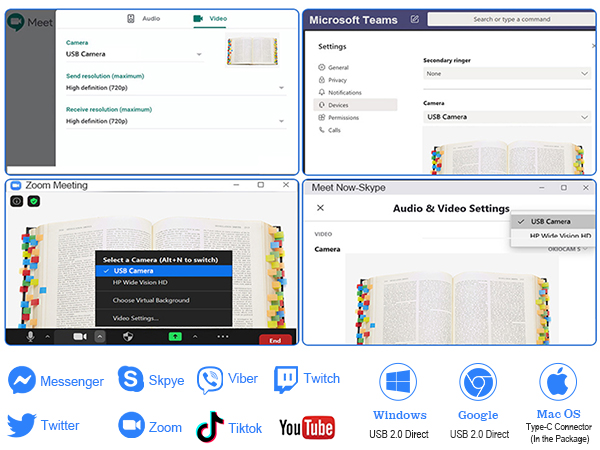The width and height of the screenshot is (600, 450).
Task: Click the Teams new chat compose icon
Action: (414, 19)
